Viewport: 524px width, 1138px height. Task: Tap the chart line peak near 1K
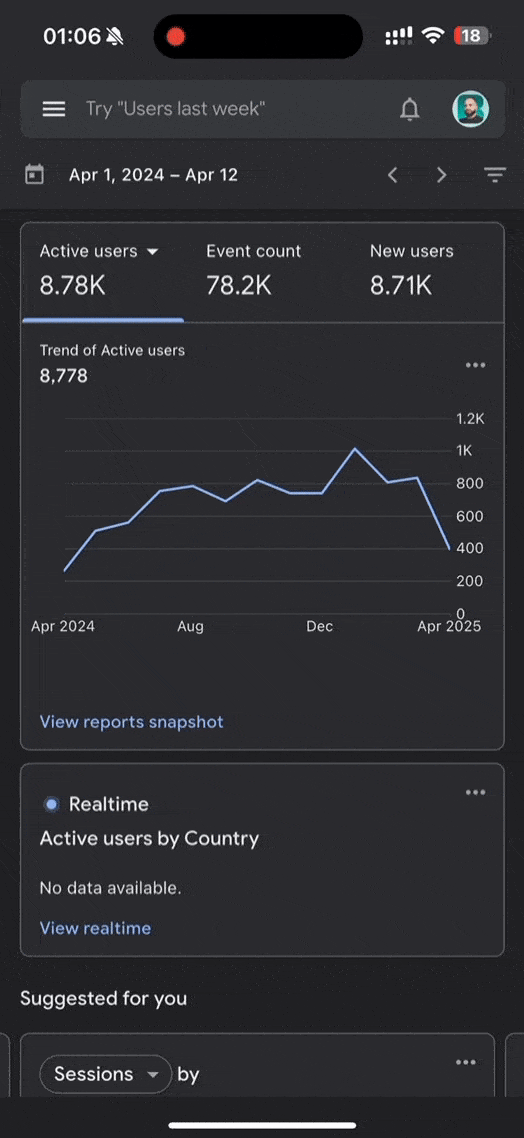click(x=355, y=449)
